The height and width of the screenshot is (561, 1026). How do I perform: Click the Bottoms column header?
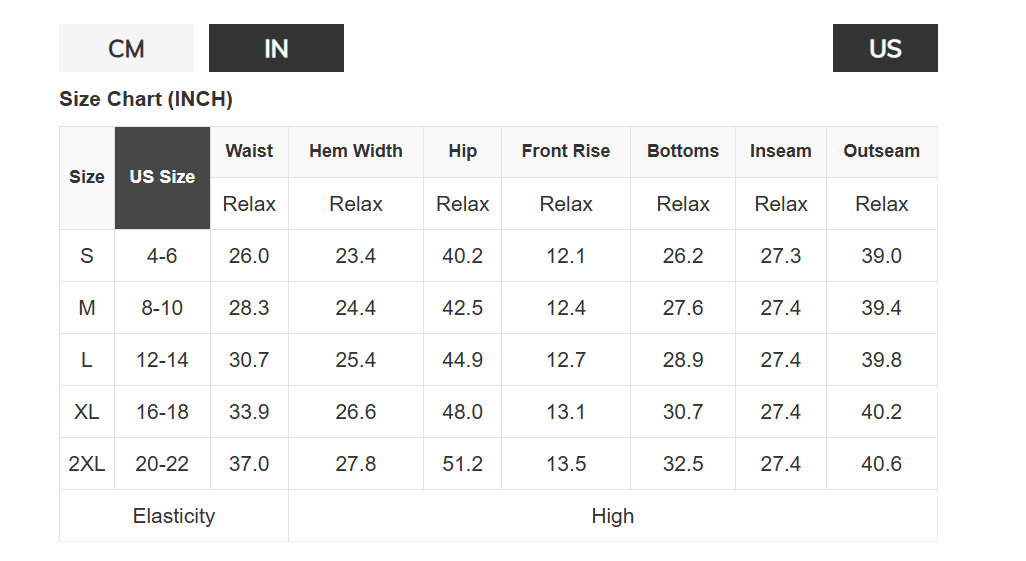[683, 151]
